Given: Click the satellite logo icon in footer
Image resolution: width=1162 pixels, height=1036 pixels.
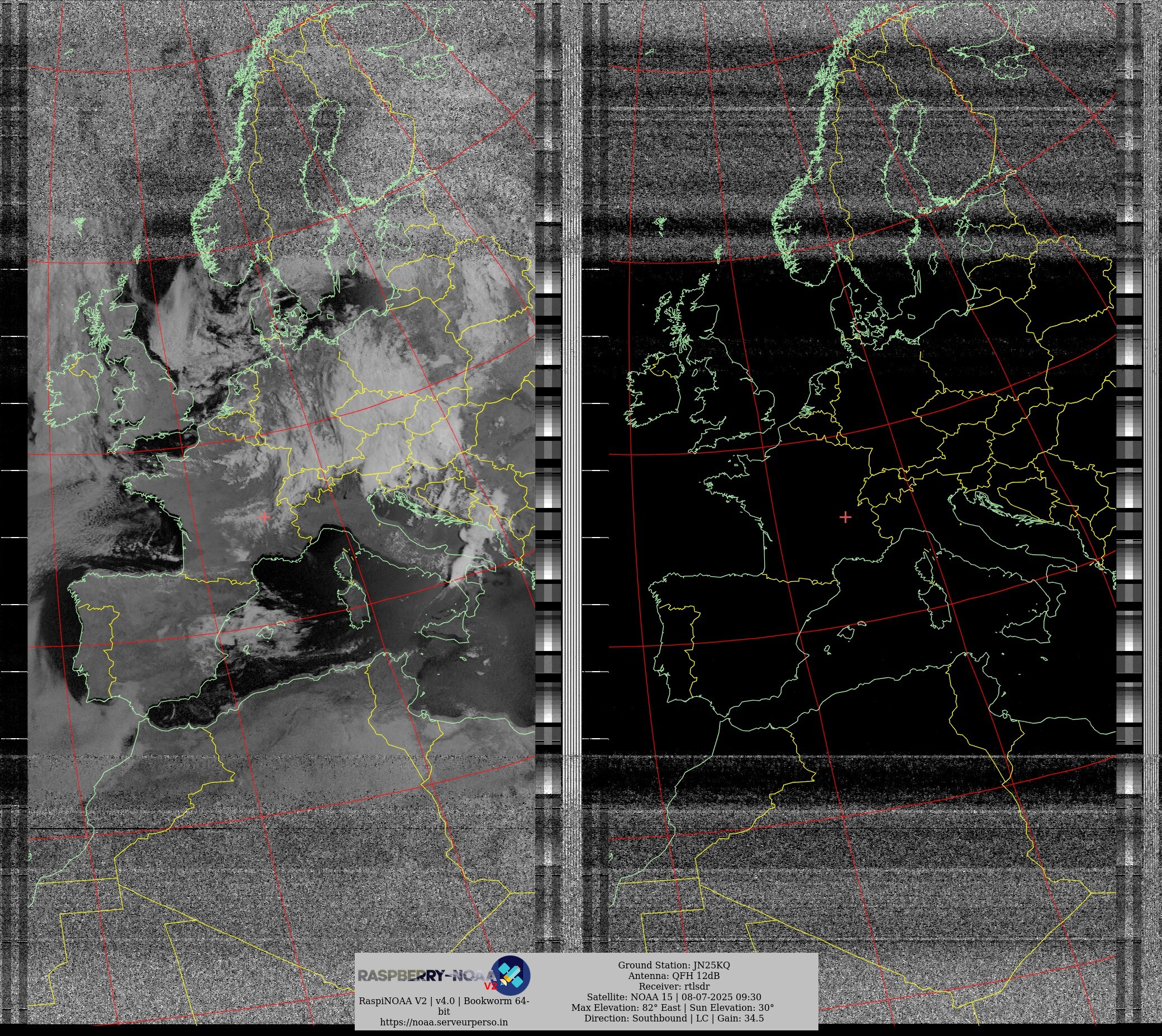Looking at the screenshot, I should (x=511, y=976).
